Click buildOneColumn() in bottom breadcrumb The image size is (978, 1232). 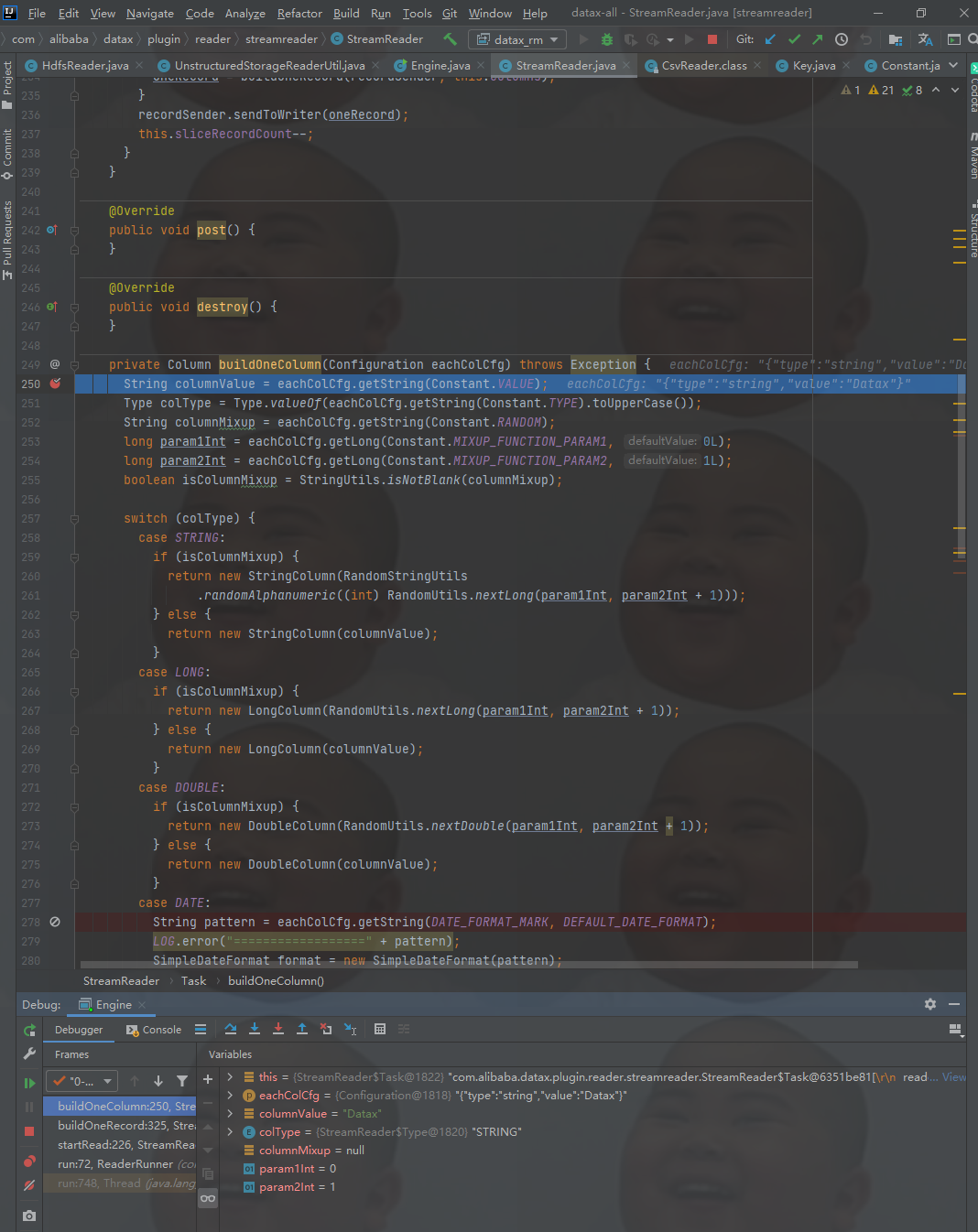pos(276,981)
